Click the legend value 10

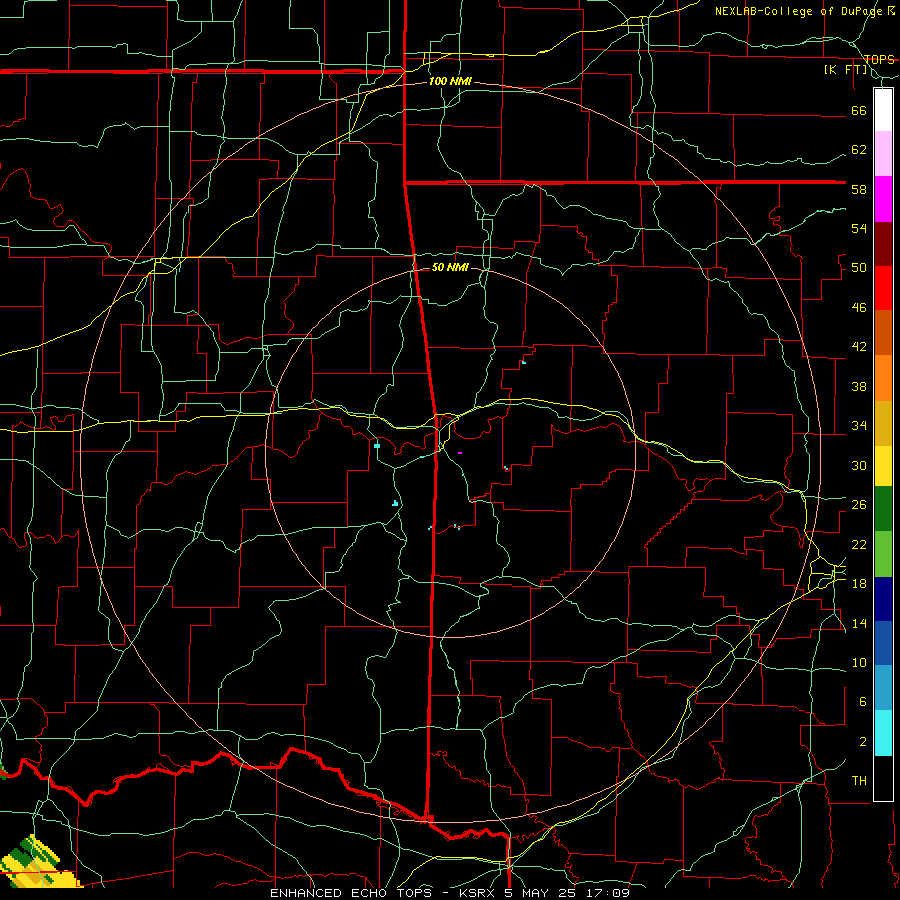point(859,662)
